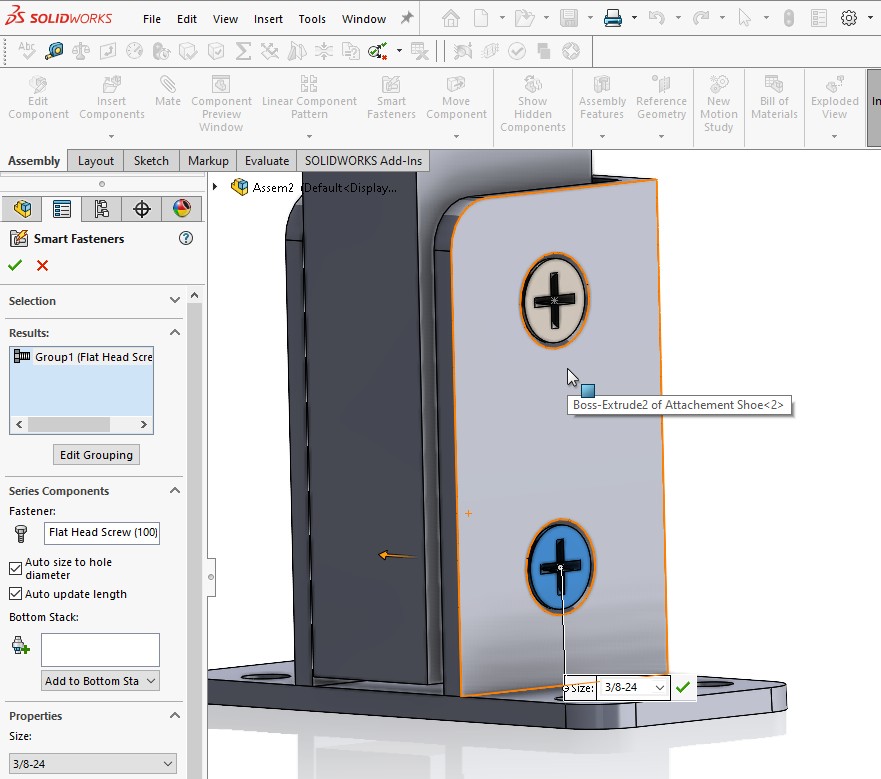Select the Measure tool on the lower toolbar
This screenshot has height=779, width=881.
55,51
